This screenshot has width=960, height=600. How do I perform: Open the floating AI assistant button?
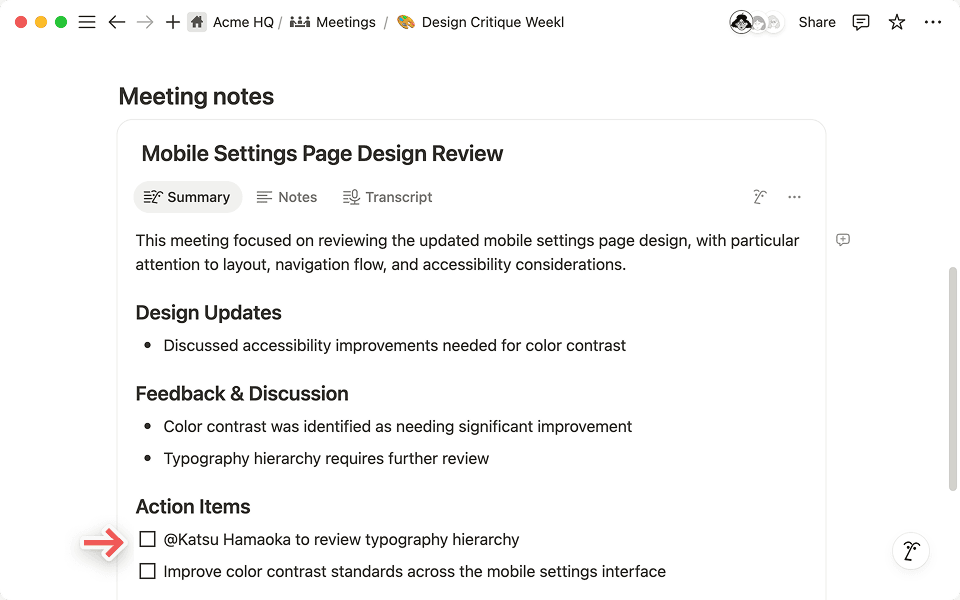pos(910,551)
